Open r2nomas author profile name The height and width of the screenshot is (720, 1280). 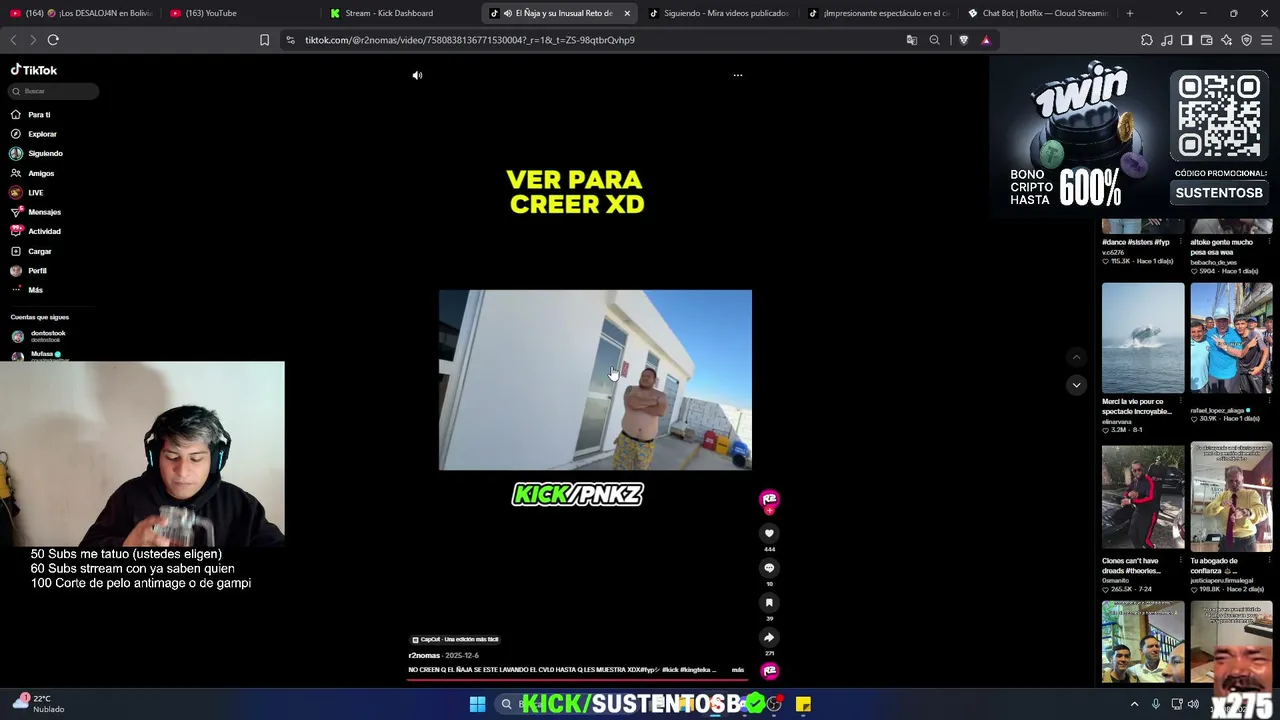click(424, 655)
